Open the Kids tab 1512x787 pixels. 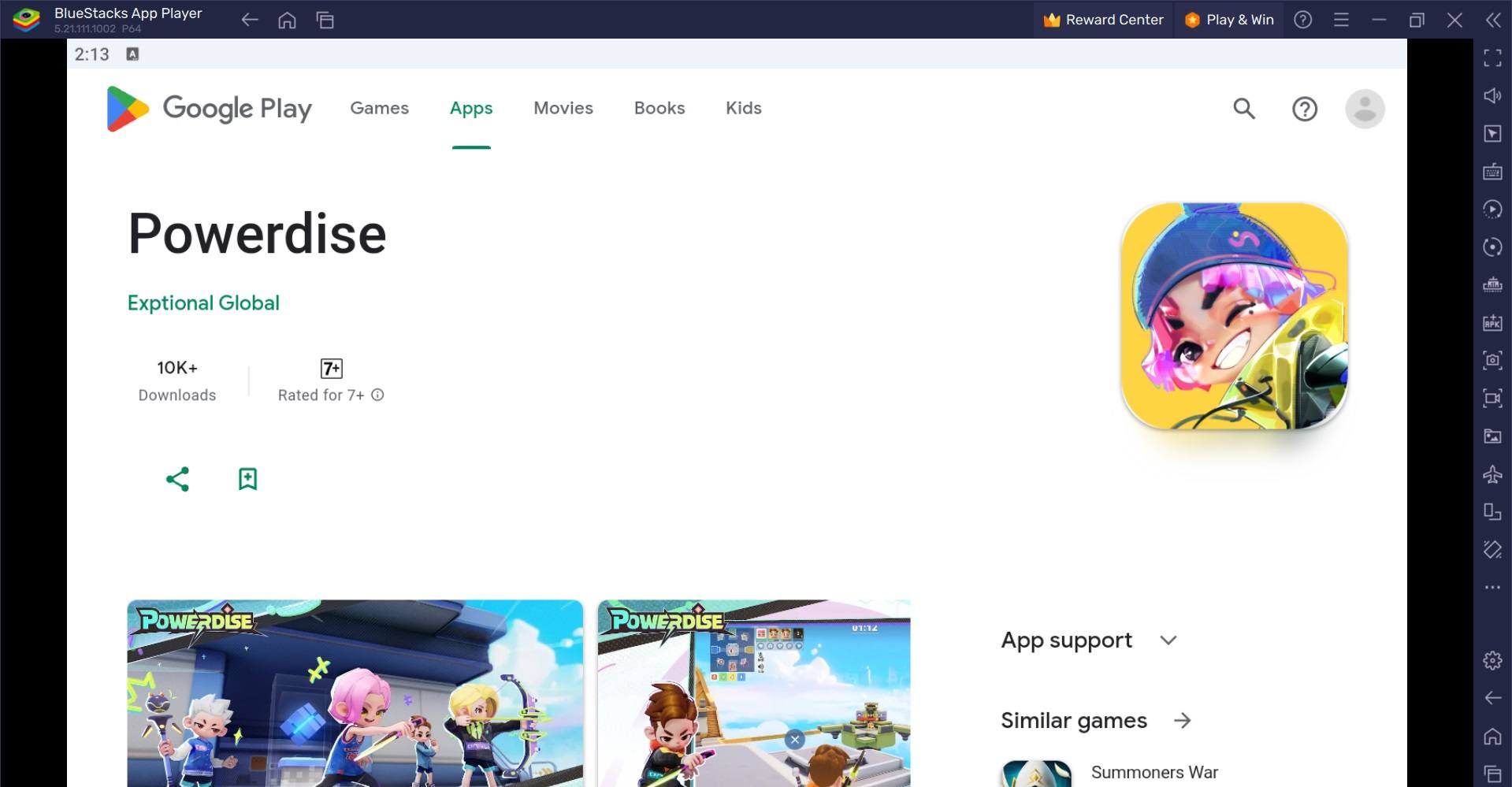[743, 108]
